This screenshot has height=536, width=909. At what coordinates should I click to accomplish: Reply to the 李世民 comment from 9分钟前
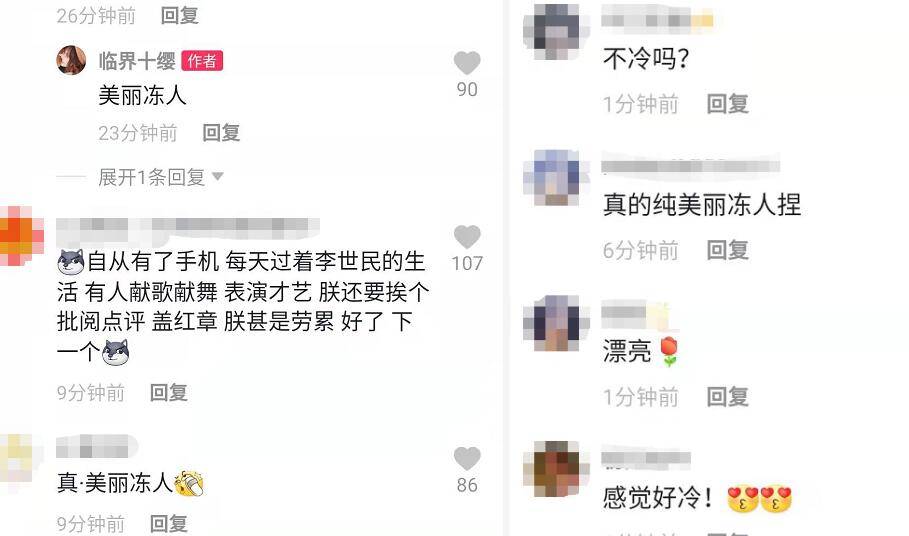(169, 392)
